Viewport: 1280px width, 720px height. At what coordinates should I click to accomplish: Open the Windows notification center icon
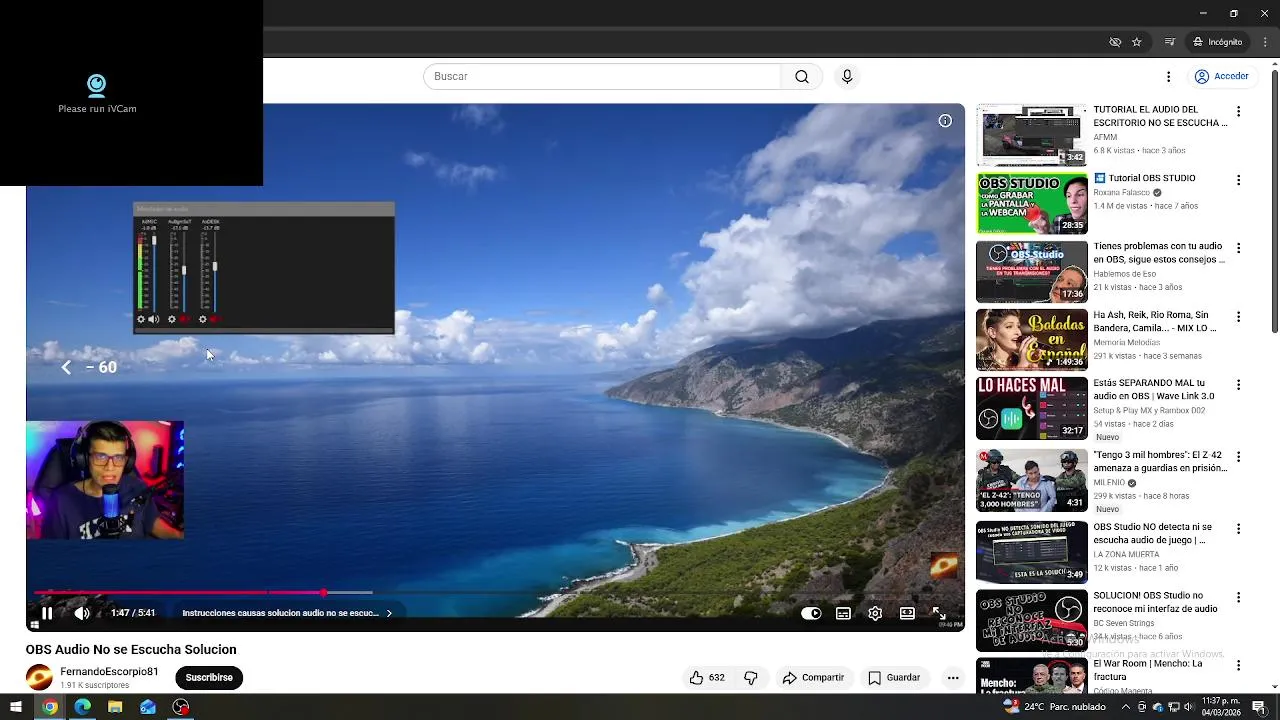pyautogui.click(x=1260, y=707)
